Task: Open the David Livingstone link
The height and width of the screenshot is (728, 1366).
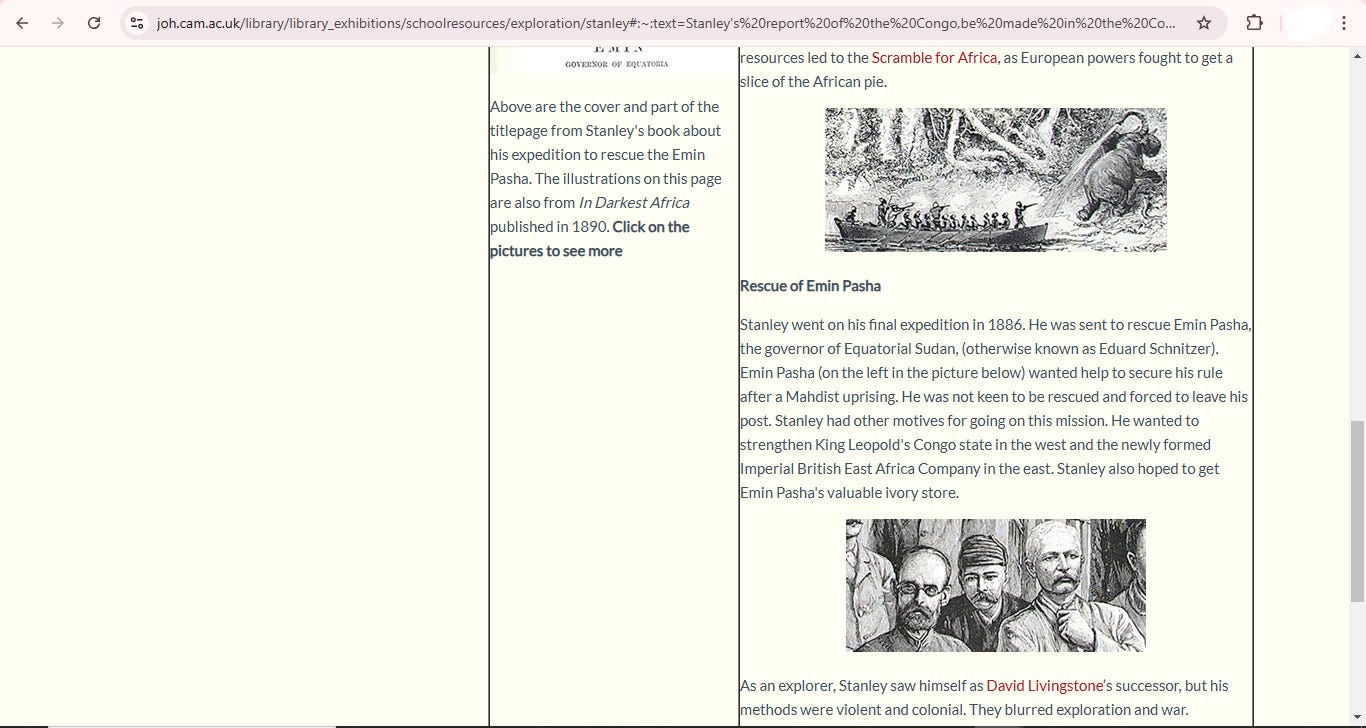Action: pyautogui.click(x=1045, y=686)
